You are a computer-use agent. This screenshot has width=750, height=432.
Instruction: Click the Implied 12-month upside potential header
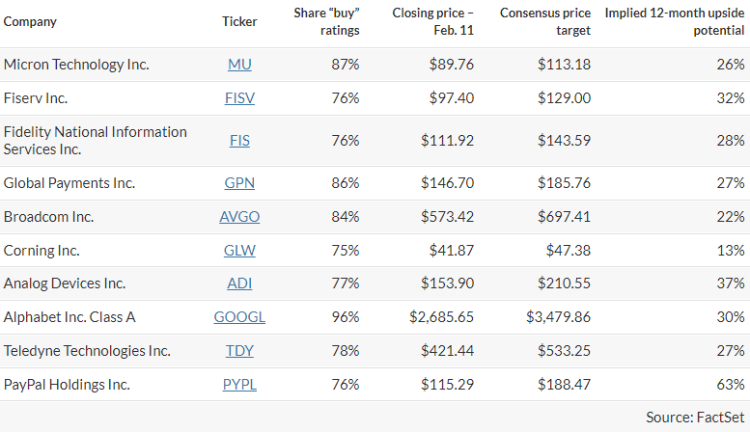pyautogui.click(x=675, y=21)
